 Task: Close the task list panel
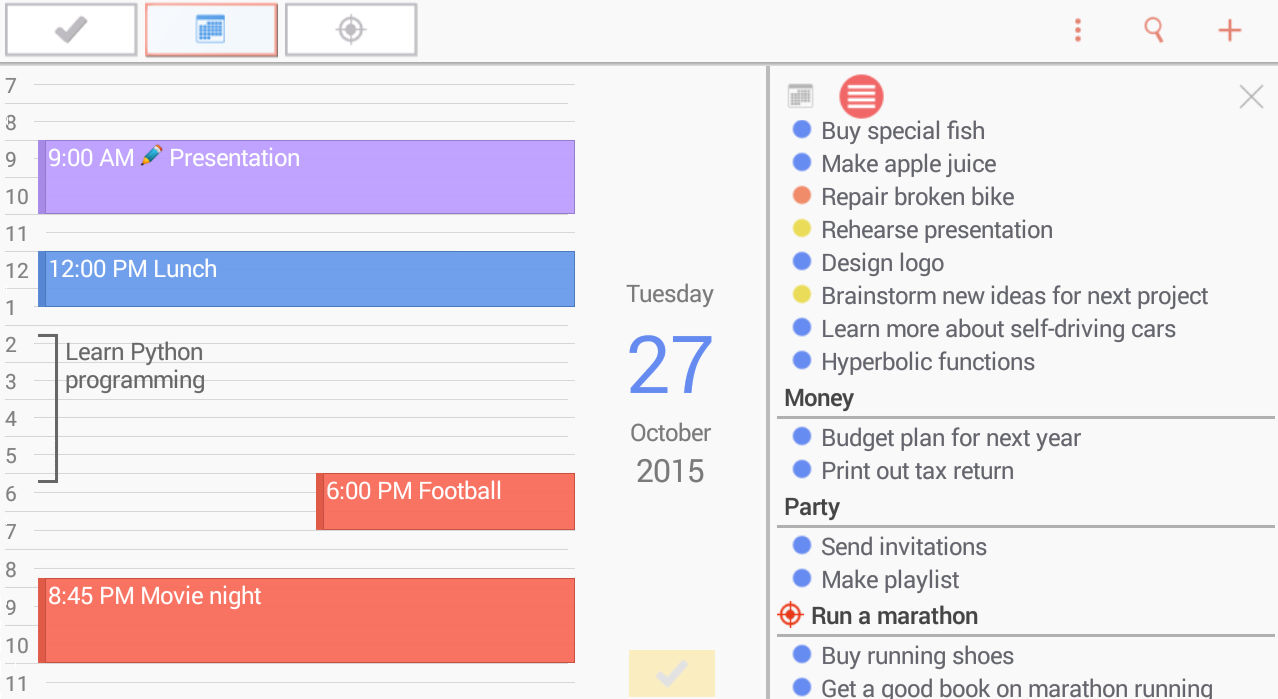point(1251,97)
